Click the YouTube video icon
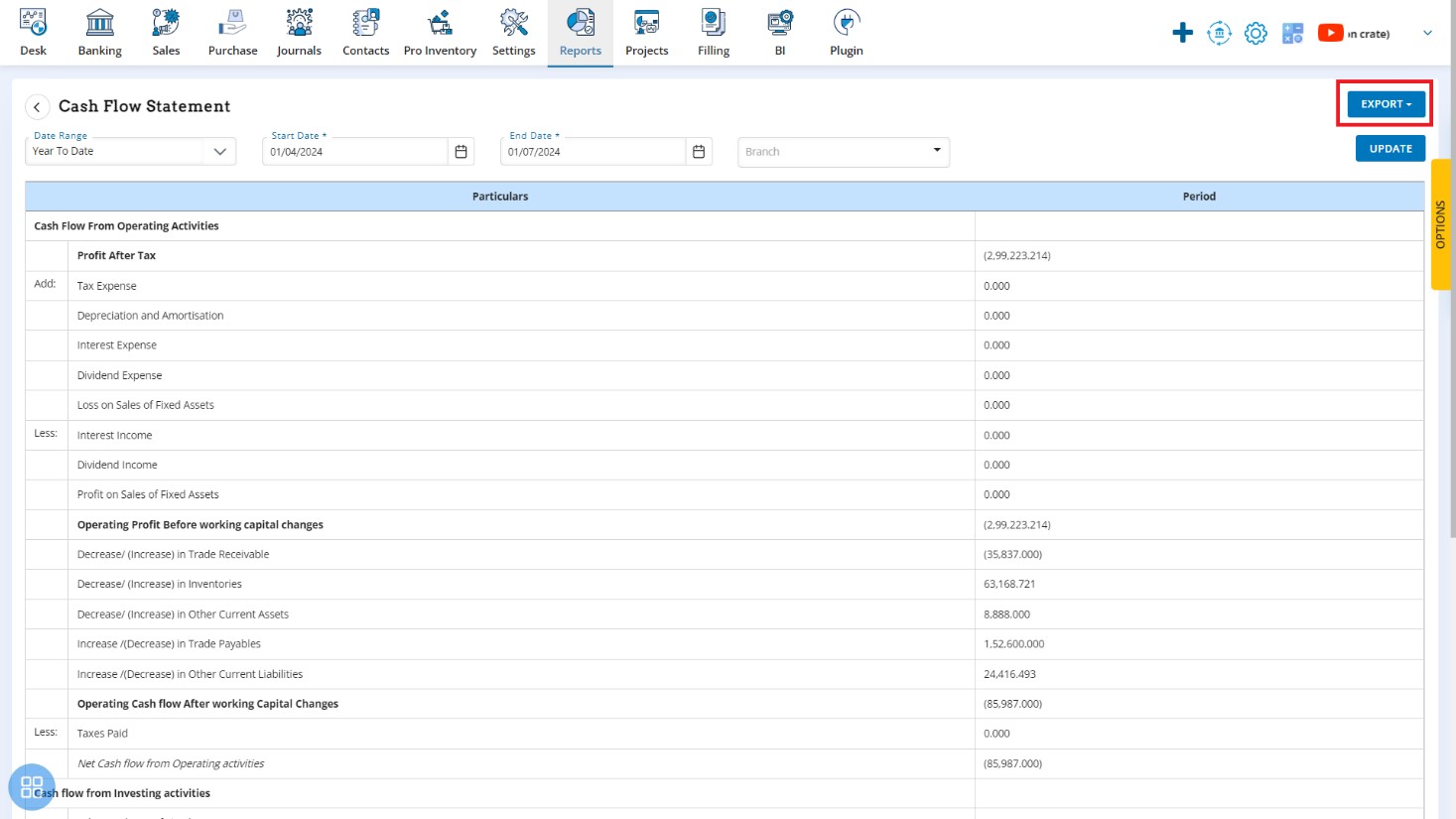This screenshot has width=1456, height=819. (x=1330, y=33)
